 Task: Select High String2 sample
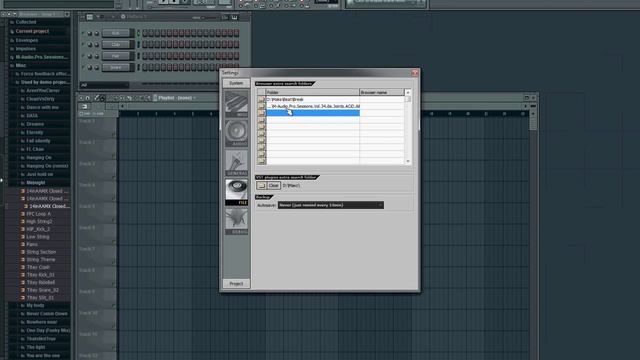39,222
